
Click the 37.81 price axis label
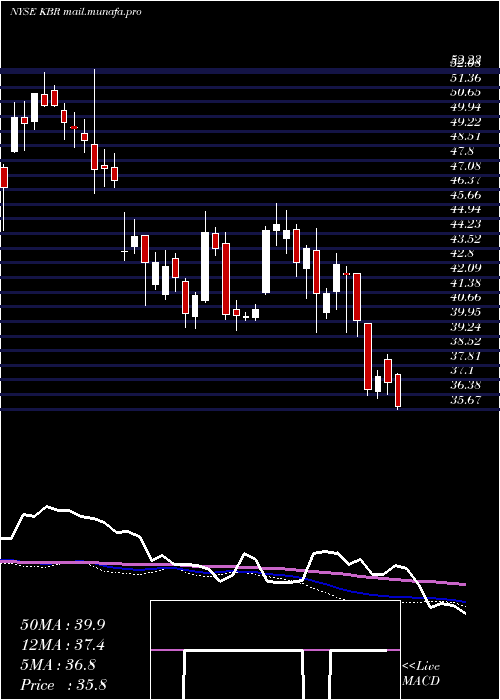point(465,355)
